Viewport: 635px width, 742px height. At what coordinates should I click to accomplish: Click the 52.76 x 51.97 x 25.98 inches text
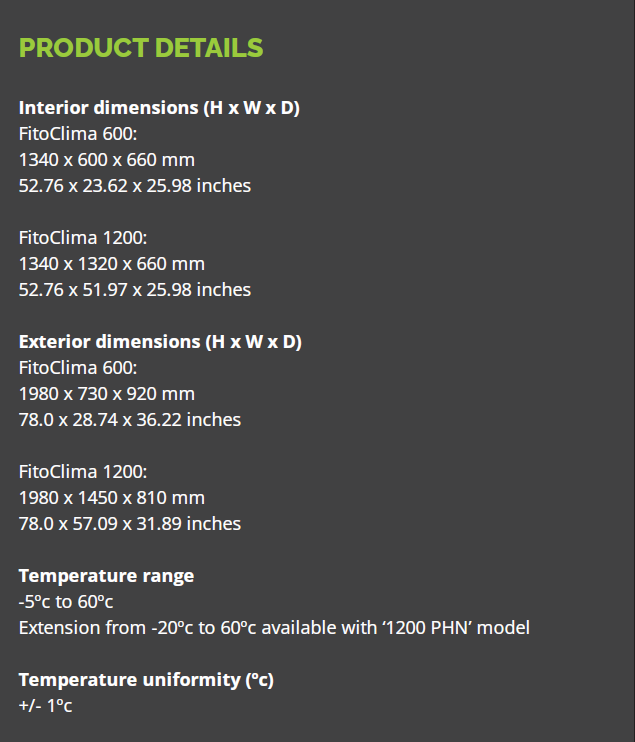click(135, 290)
